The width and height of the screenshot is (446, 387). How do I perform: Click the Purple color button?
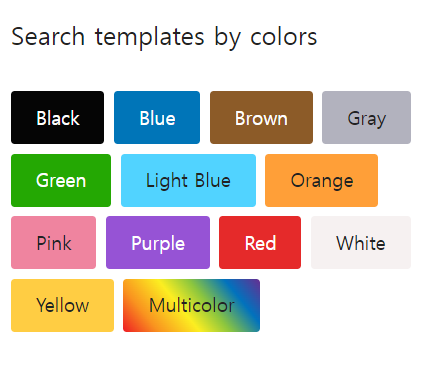tap(158, 242)
